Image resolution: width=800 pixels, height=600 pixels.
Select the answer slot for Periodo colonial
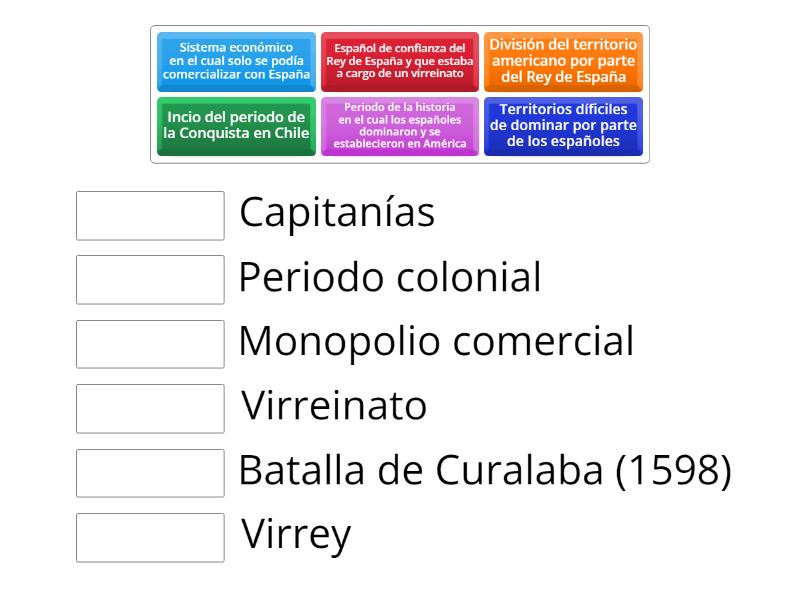pos(150,280)
